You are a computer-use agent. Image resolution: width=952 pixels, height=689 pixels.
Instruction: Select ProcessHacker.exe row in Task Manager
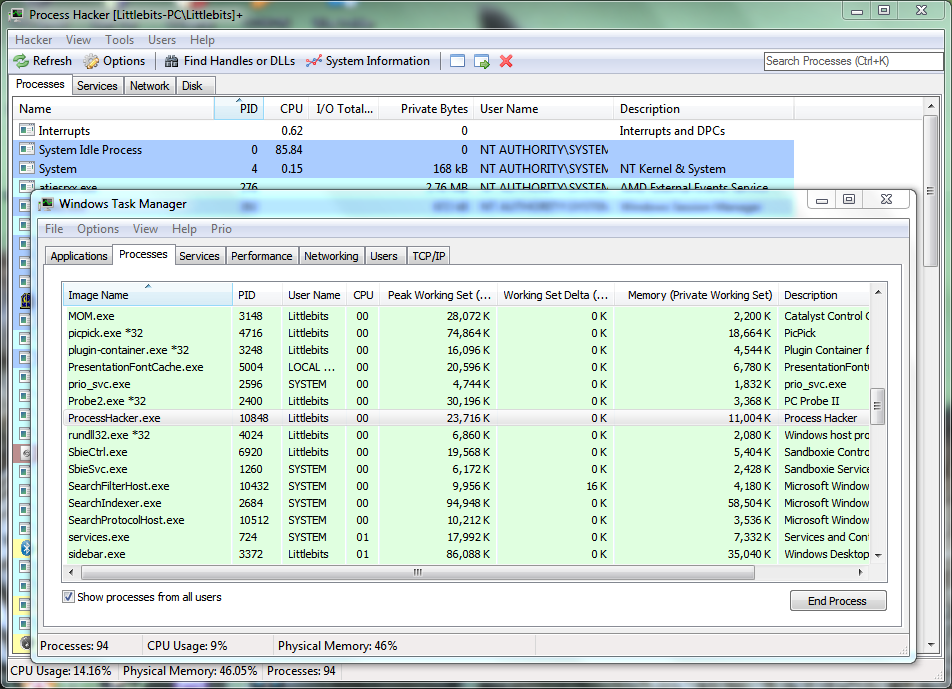coord(466,418)
